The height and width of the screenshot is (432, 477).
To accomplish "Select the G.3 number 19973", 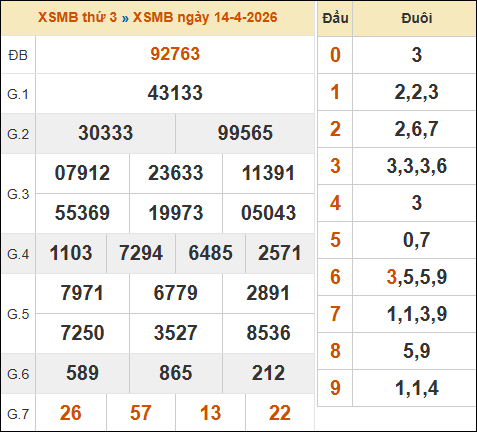I will pyautogui.click(x=176, y=213).
